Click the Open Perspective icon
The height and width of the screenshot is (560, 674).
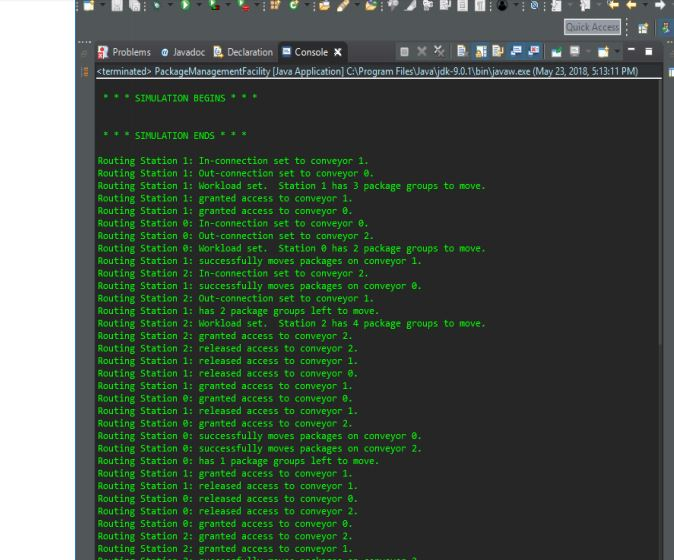pos(643,28)
